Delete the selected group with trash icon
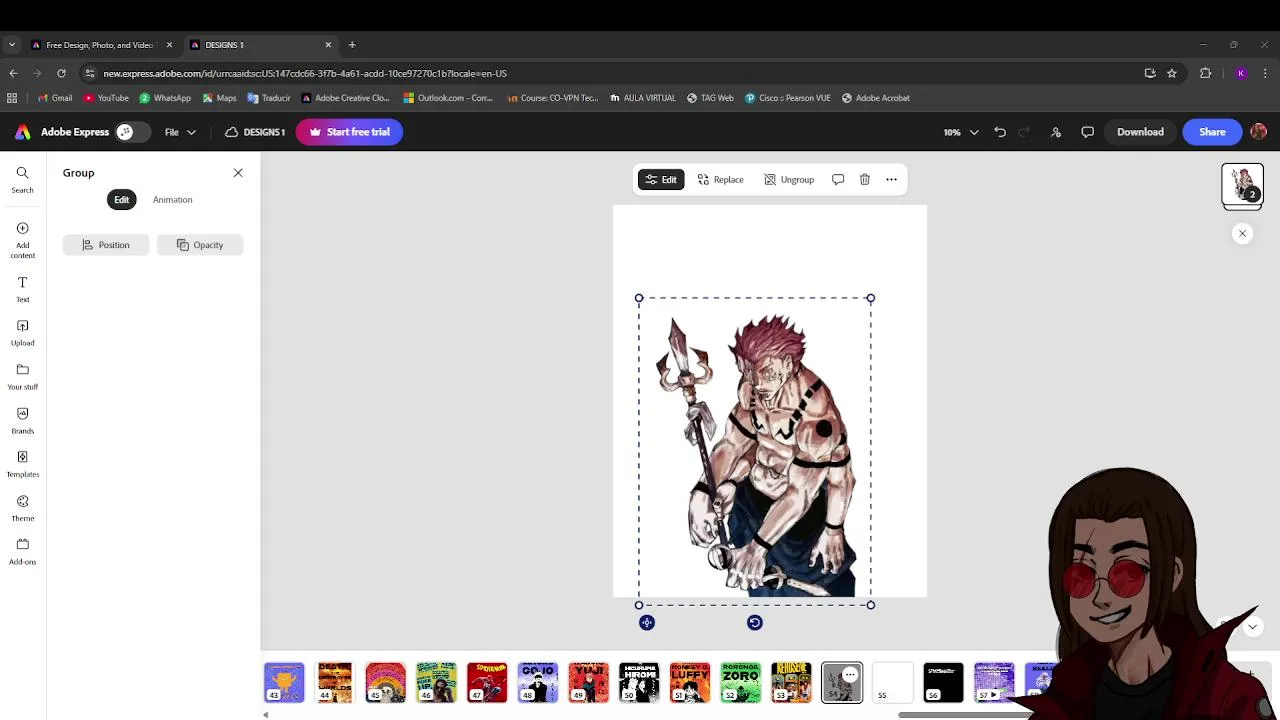 (865, 179)
